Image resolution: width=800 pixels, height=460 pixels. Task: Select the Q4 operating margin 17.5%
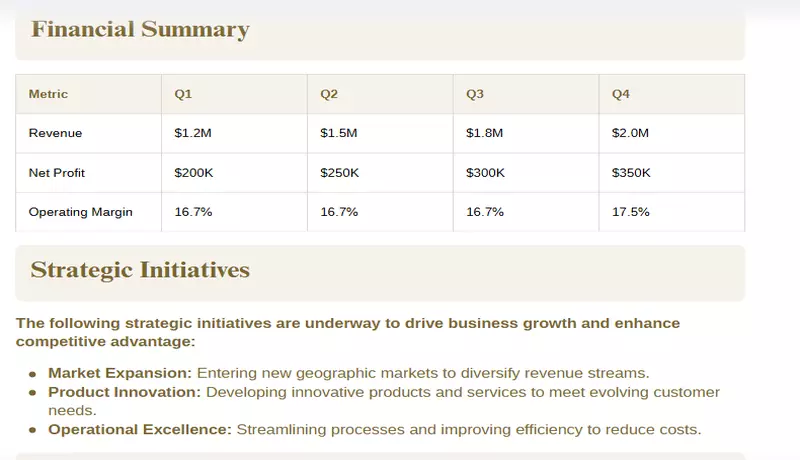[x=631, y=212]
